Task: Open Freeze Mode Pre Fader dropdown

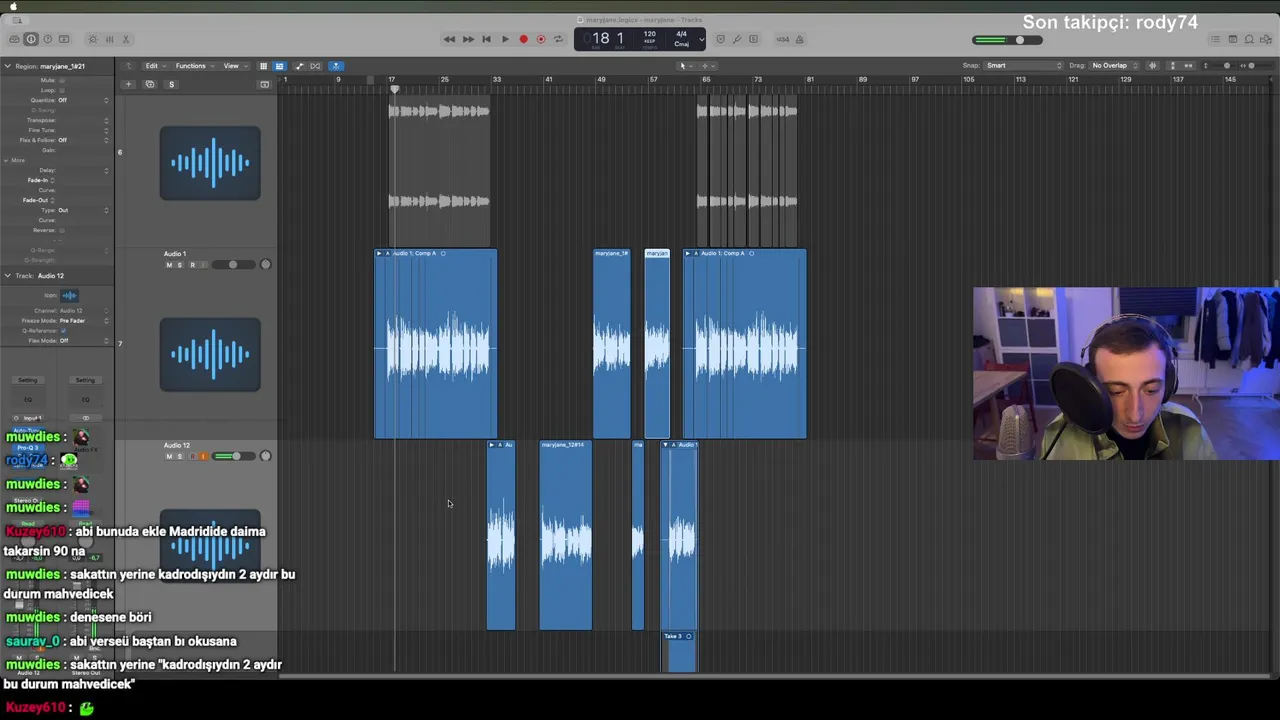Action: 83,320
